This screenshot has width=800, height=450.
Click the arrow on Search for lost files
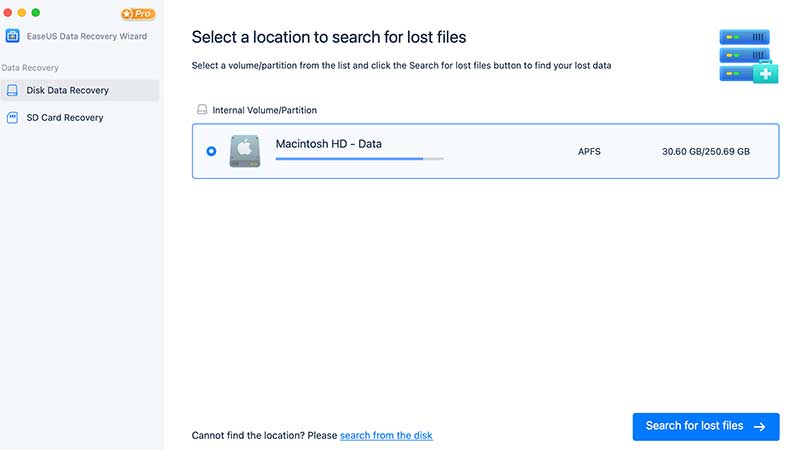click(760, 427)
